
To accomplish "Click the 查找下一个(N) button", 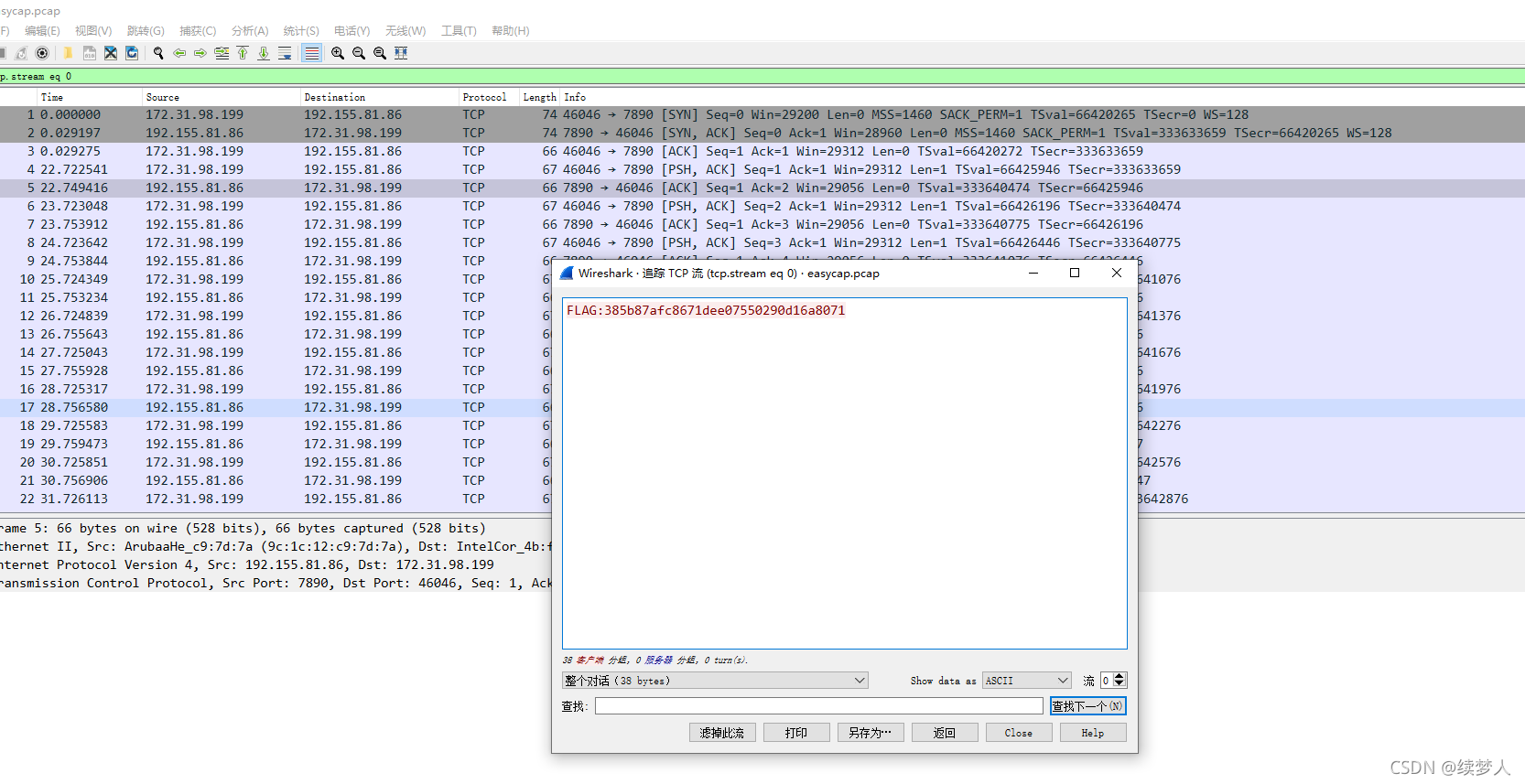I will click(1088, 706).
